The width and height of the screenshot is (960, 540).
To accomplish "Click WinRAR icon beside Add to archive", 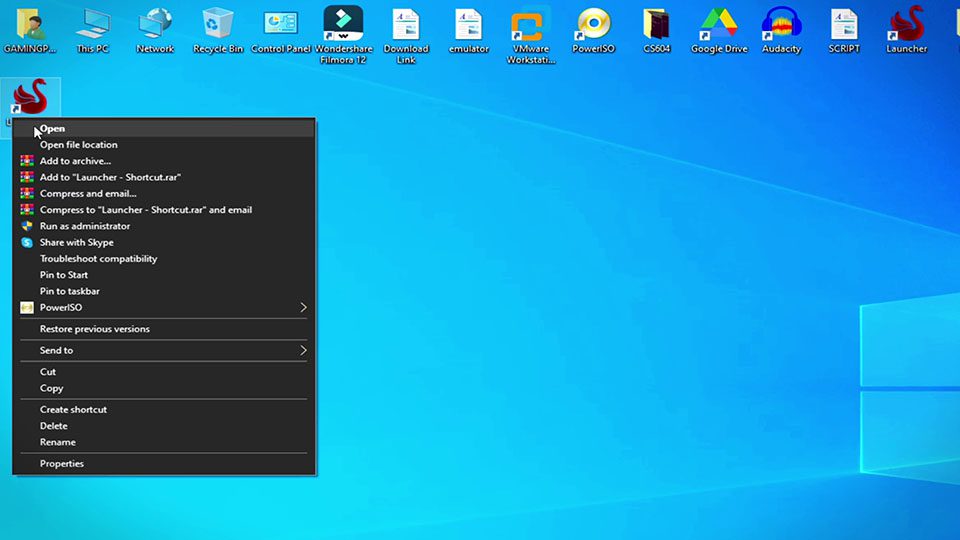I will pyautogui.click(x=27, y=161).
